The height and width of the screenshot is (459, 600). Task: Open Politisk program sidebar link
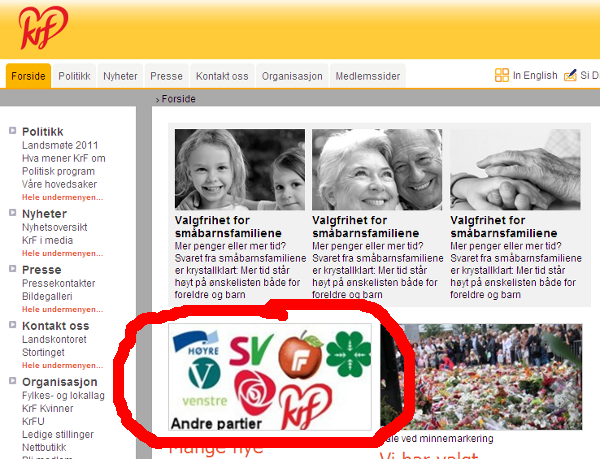pos(58,171)
